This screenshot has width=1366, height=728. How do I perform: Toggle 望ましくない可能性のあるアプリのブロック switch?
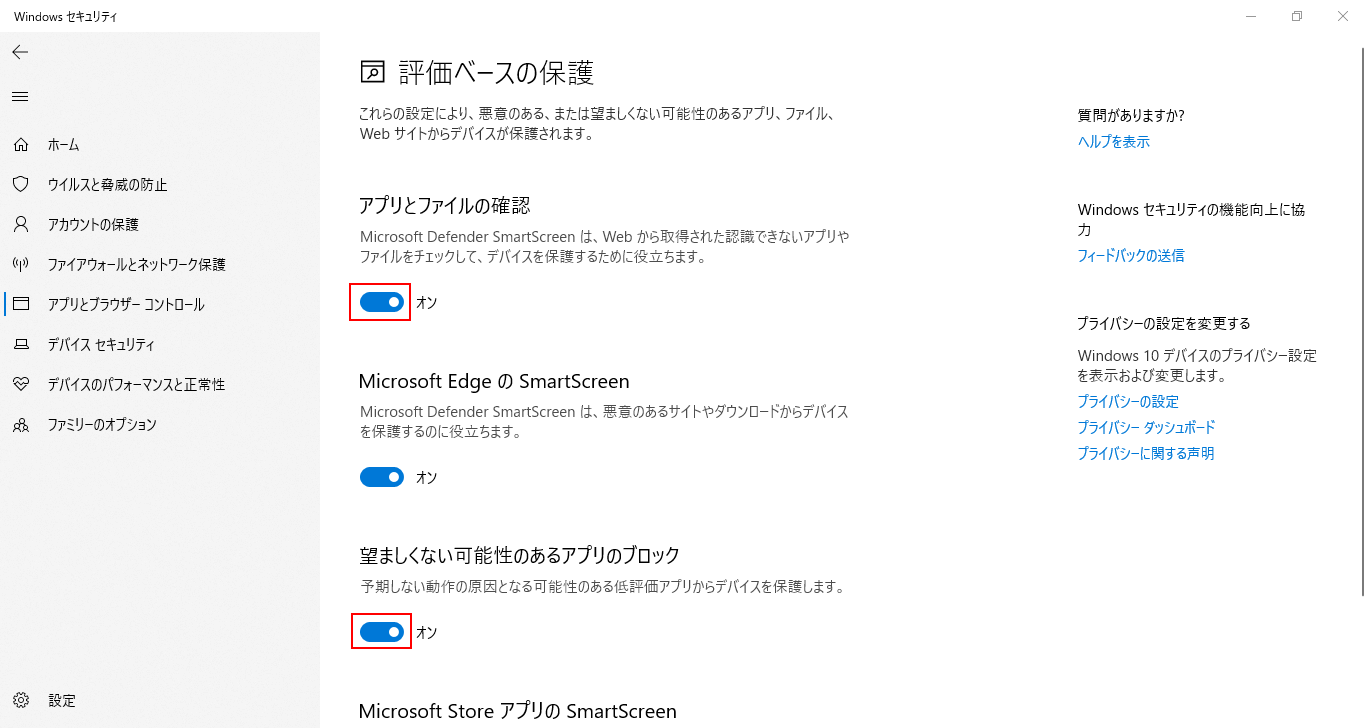[x=382, y=632]
